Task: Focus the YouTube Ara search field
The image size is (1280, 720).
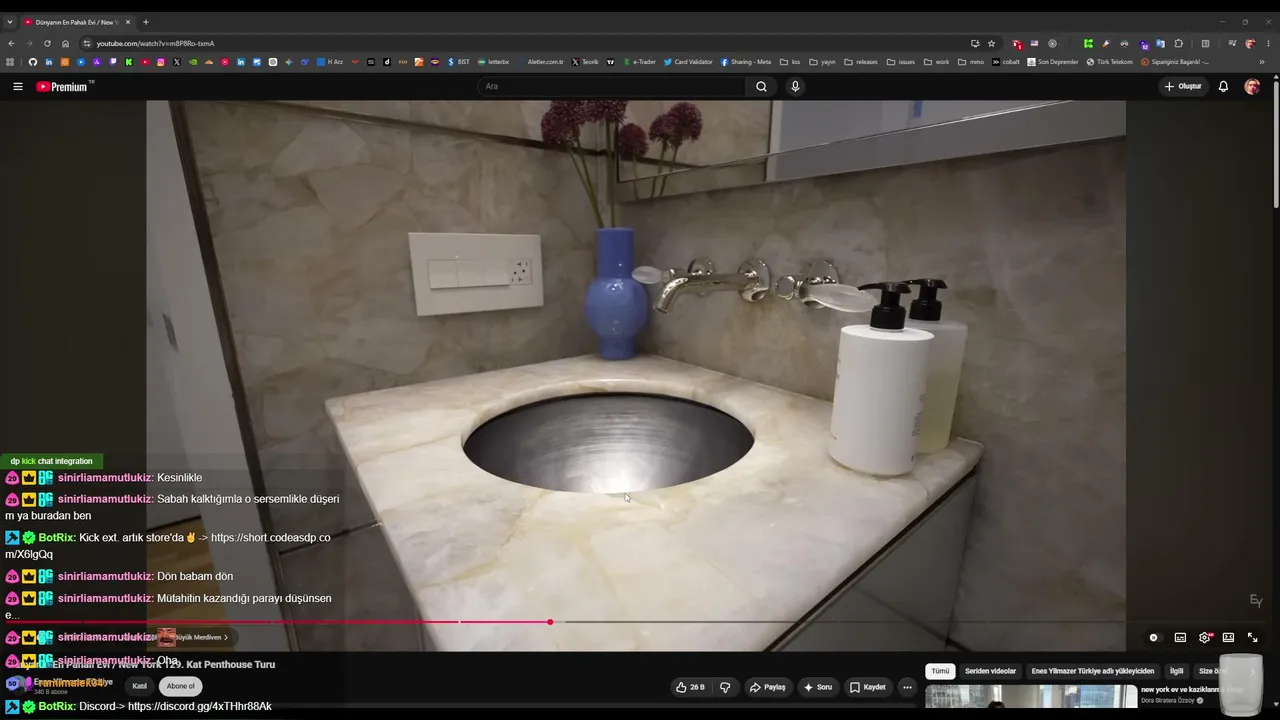Action: 612,87
